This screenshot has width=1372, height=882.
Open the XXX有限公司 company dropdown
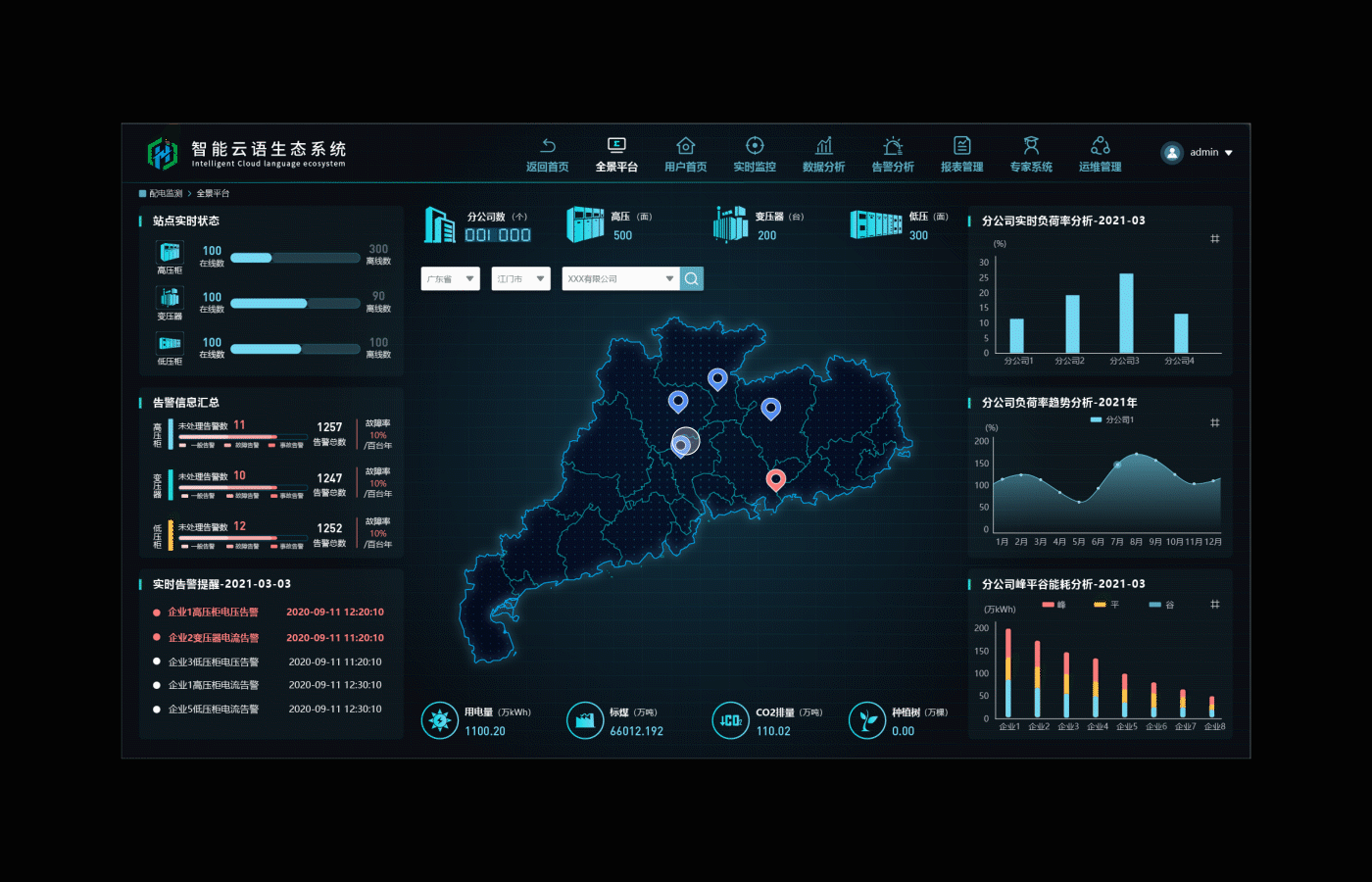[621, 279]
